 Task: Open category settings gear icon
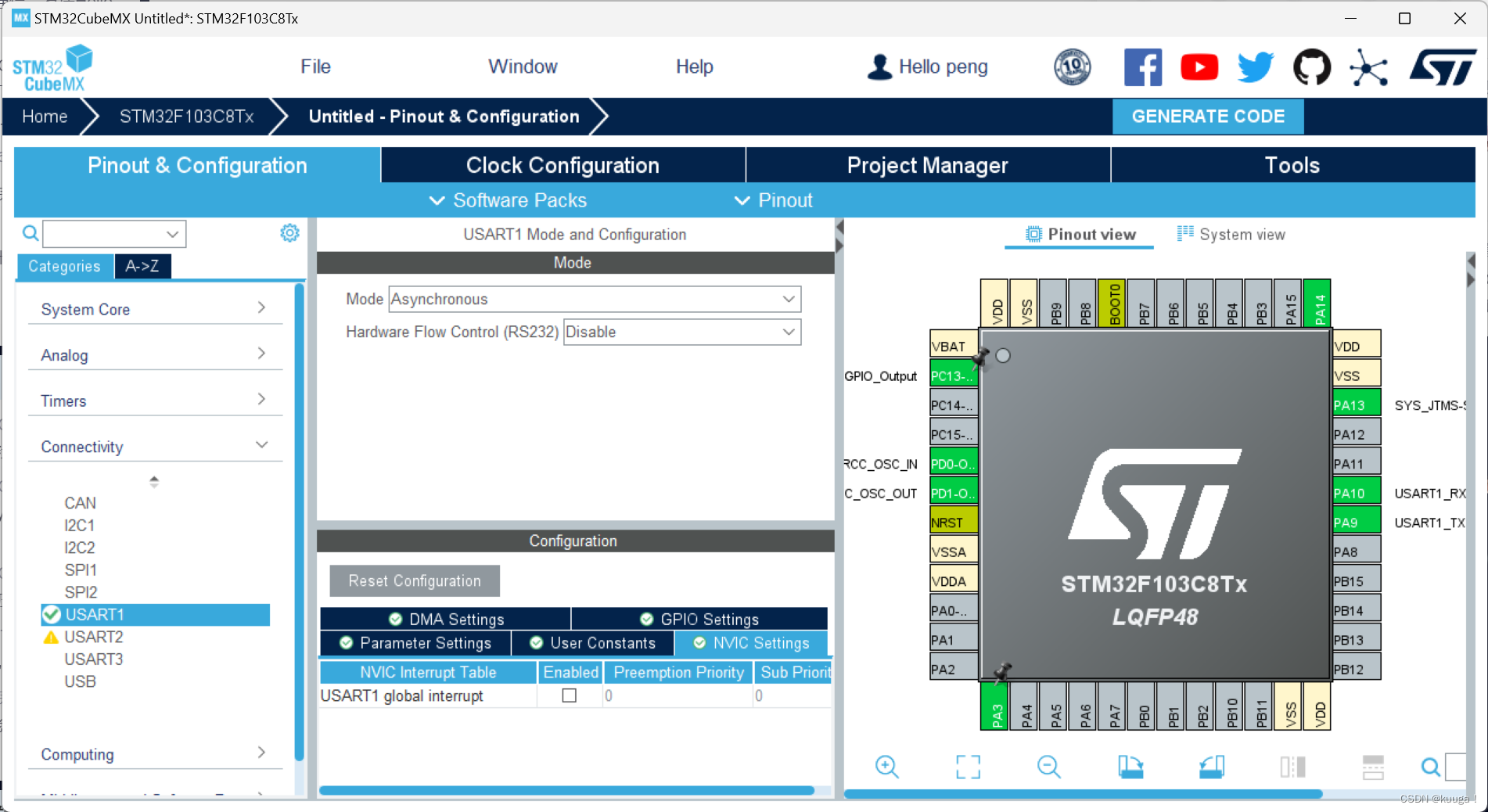click(289, 233)
